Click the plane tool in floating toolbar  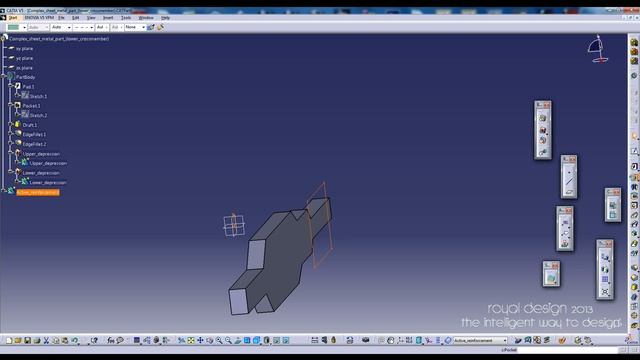pos(569,191)
